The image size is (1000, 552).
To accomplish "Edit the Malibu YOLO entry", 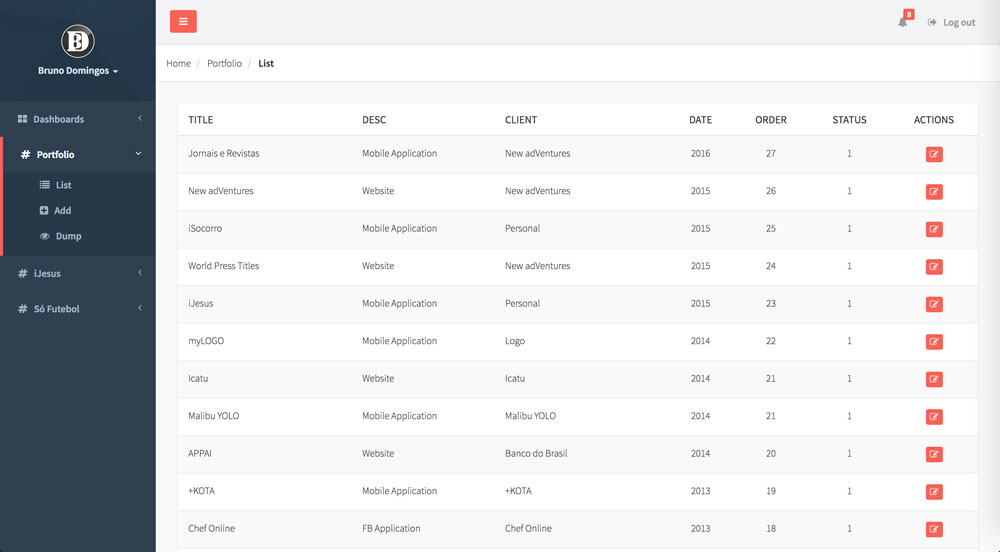I will click(x=934, y=417).
